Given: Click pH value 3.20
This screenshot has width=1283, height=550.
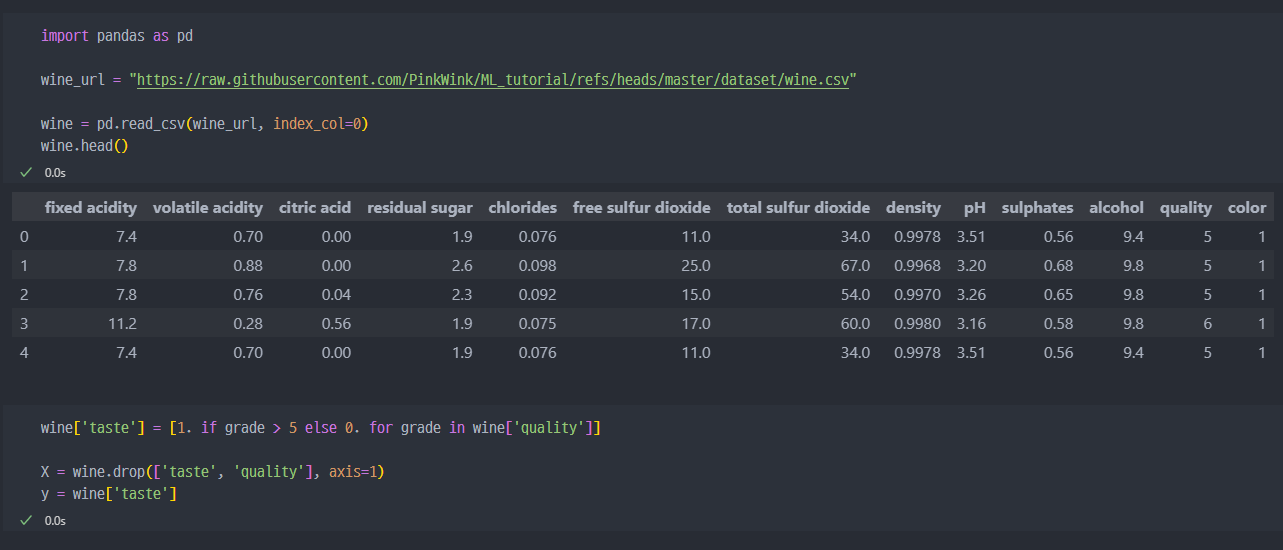Looking at the screenshot, I should pos(971,266).
